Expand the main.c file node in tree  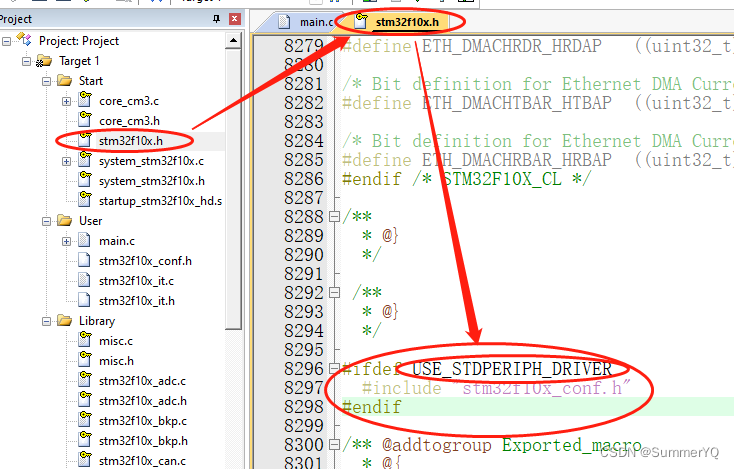click(x=66, y=242)
